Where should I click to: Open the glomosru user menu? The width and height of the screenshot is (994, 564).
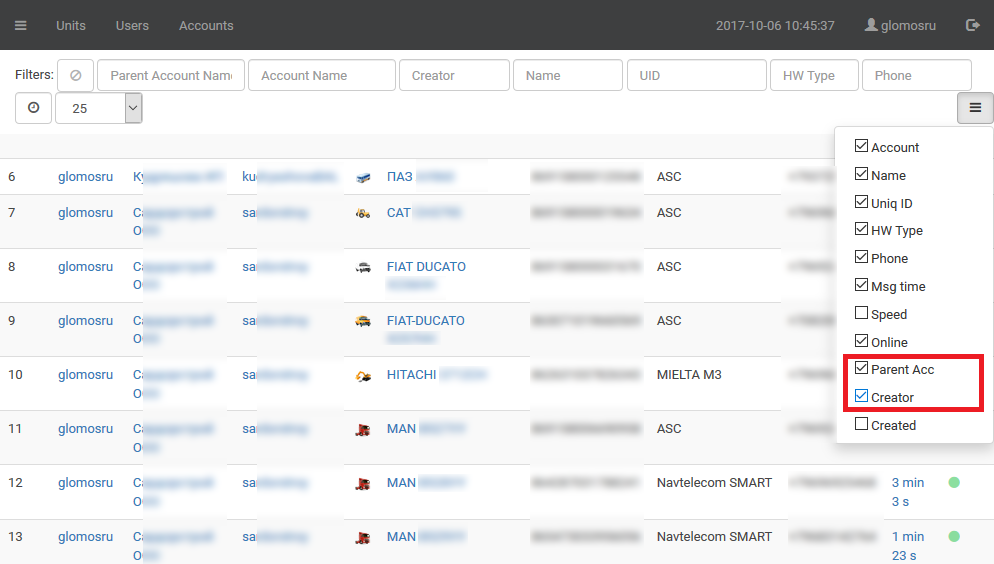[x=900, y=25]
